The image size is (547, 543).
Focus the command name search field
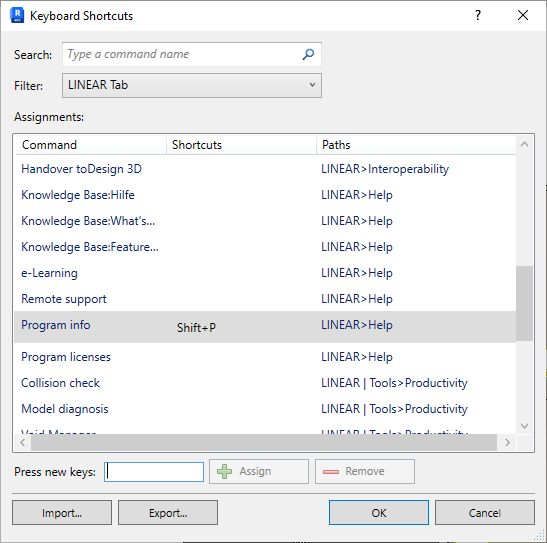click(192, 54)
